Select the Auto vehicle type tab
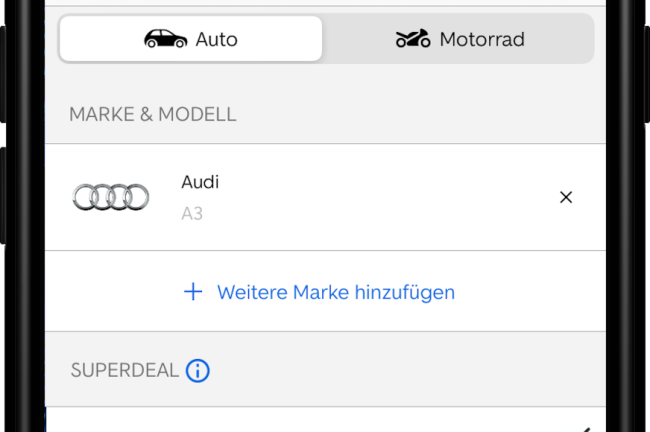 click(x=191, y=39)
